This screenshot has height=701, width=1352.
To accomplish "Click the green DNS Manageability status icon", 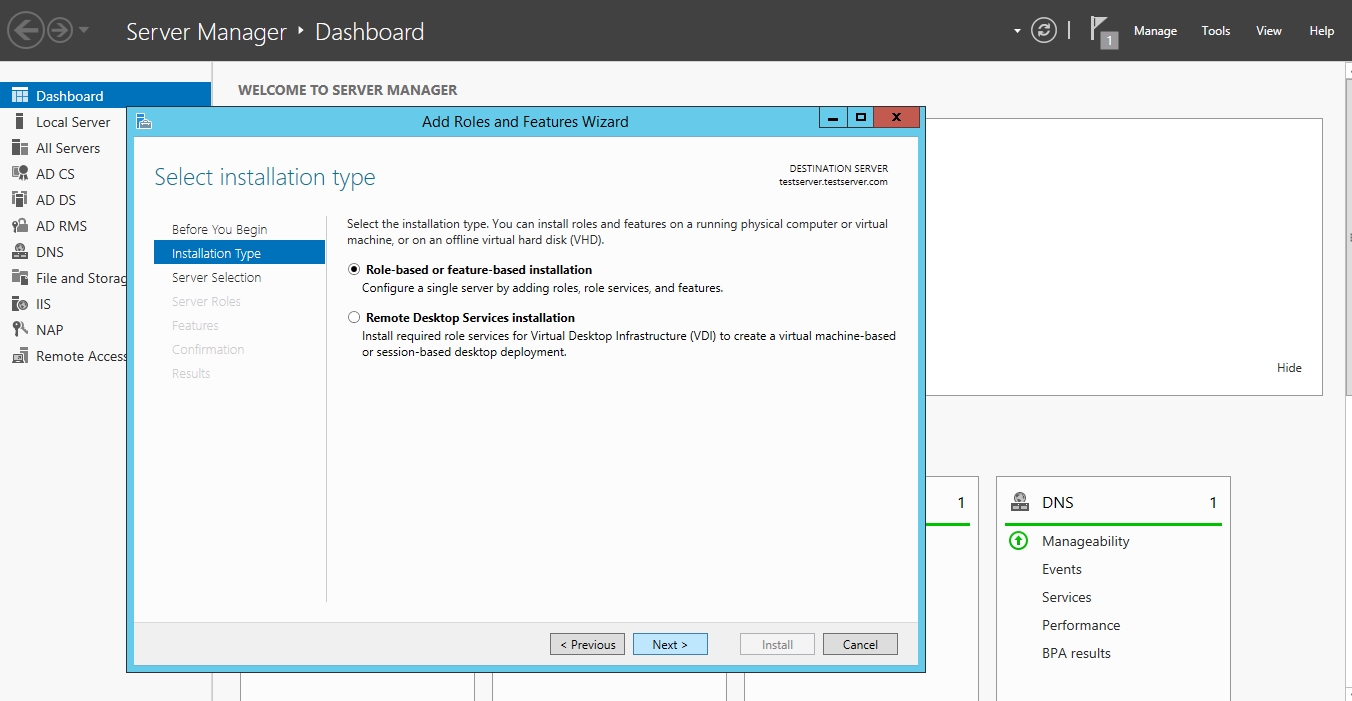I will [x=1018, y=541].
